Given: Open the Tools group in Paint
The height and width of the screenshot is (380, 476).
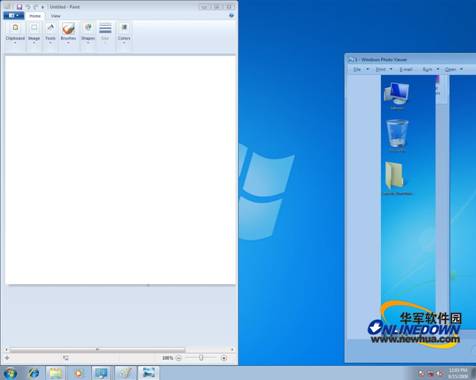Looking at the screenshot, I should [x=50, y=33].
